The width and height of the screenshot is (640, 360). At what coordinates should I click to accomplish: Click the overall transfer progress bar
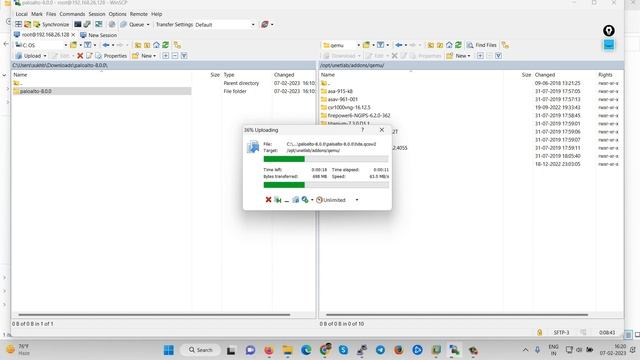pyautogui.click(x=326, y=185)
